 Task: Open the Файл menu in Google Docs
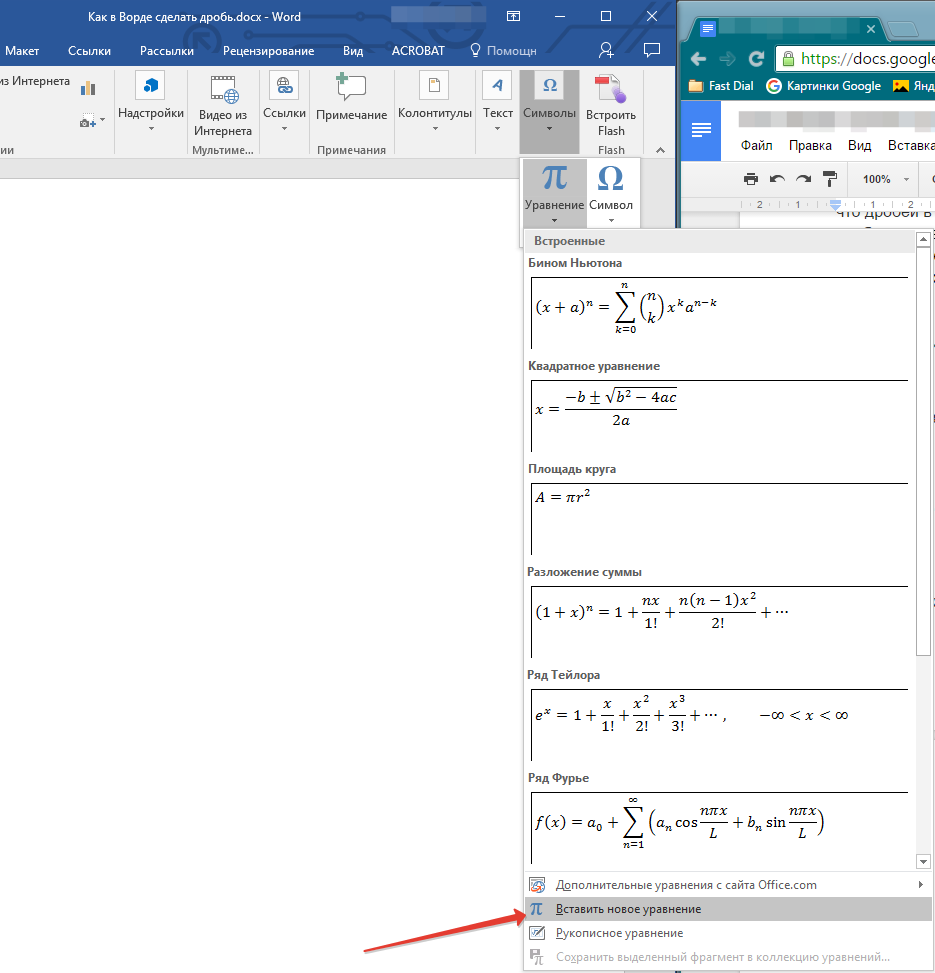(x=756, y=145)
